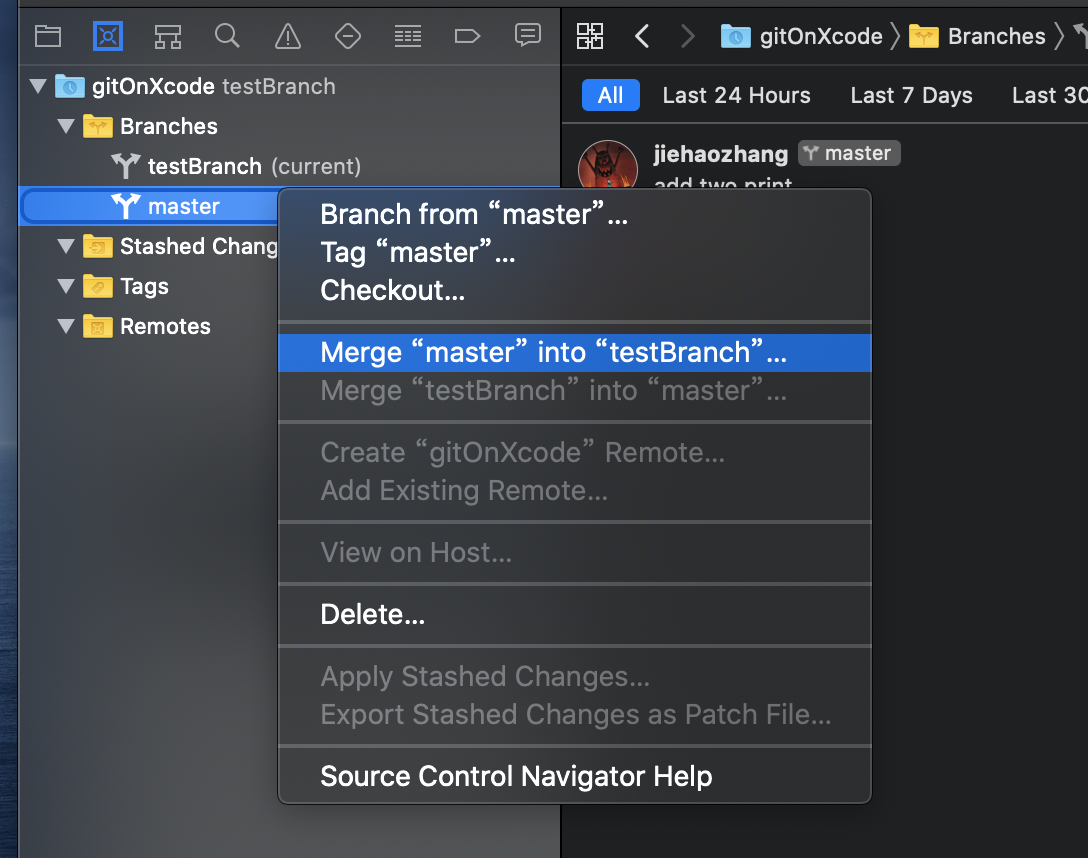Open the Find navigator magnifier icon
Screen dimensions: 1088x858
228,35
